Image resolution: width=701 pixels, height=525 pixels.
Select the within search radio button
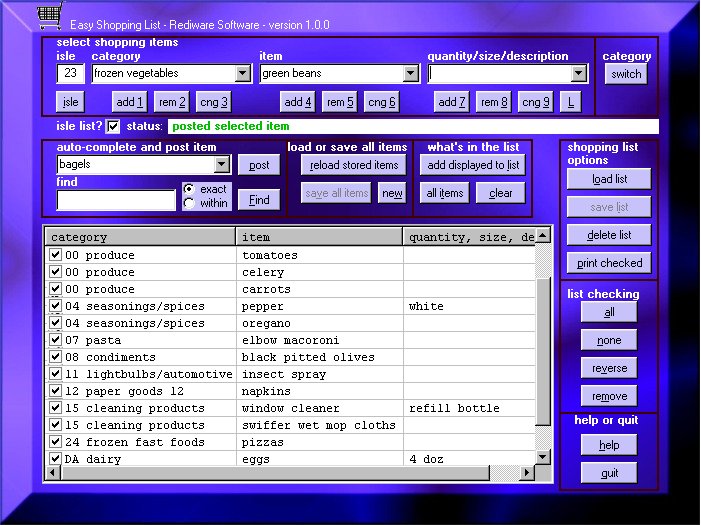tap(189, 203)
